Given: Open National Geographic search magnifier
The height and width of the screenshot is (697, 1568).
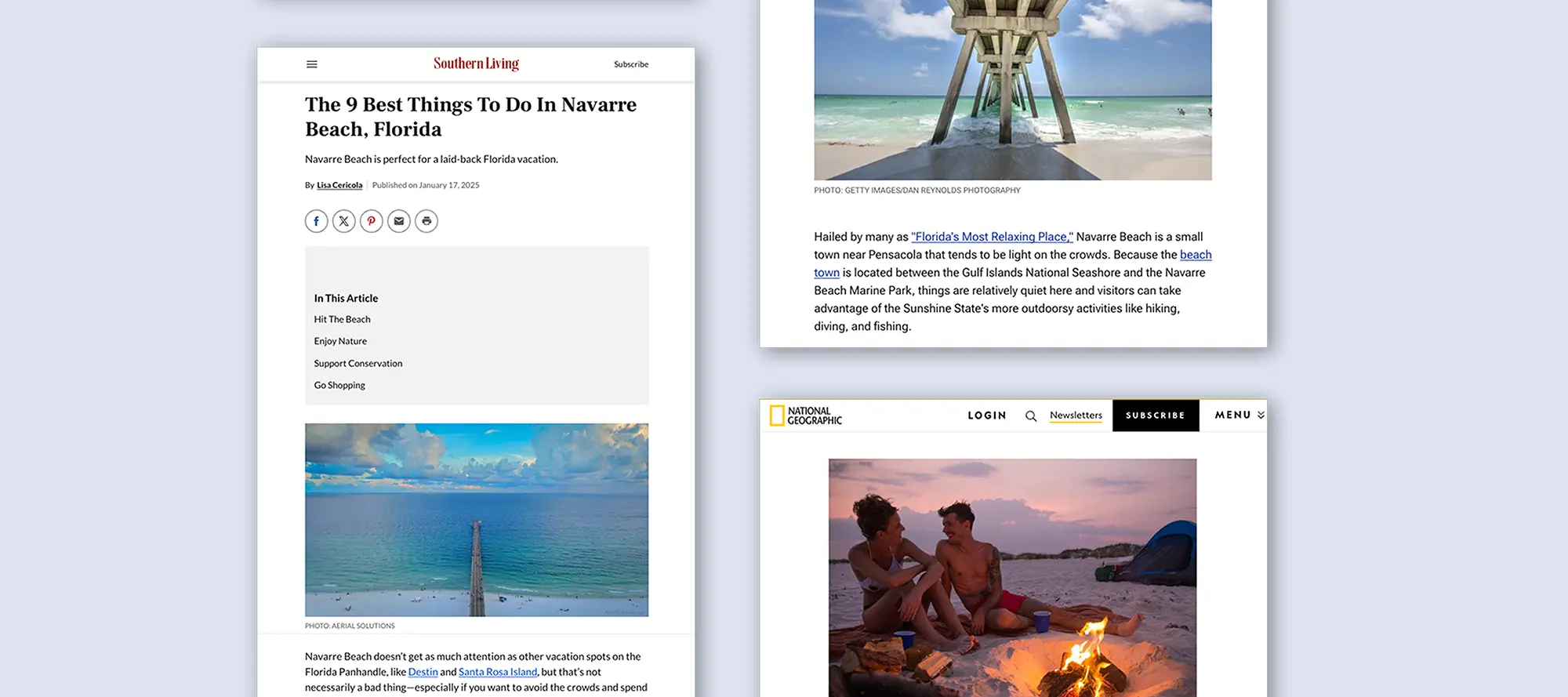Looking at the screenshot, I should [x=1031, y=416].
